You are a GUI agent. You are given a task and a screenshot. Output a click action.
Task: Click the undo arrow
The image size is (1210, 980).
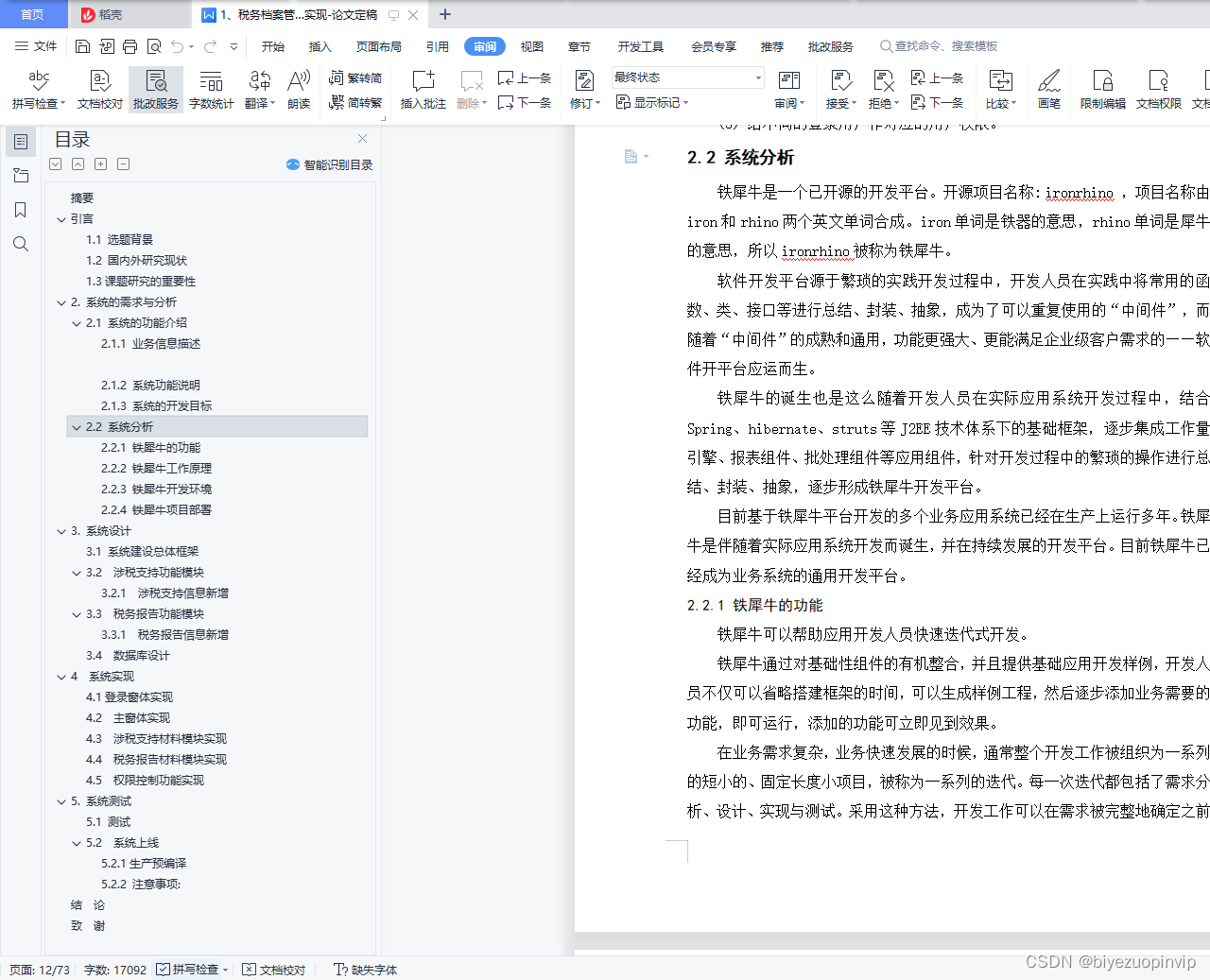(177, 46)
